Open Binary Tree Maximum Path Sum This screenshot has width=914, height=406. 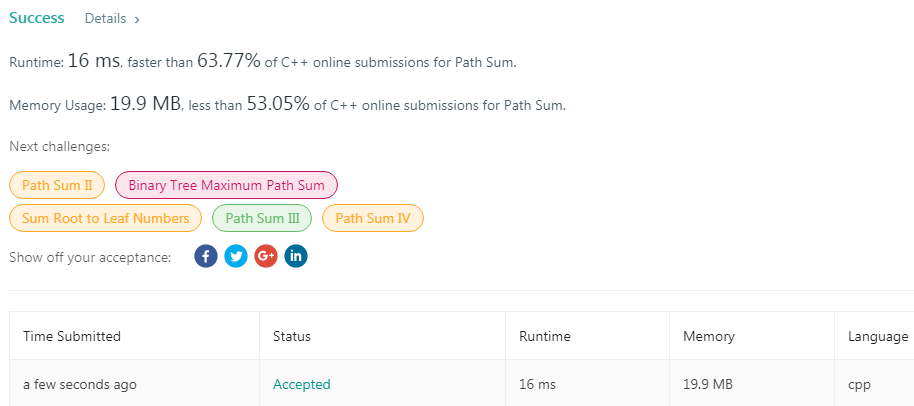pos(226,185)
